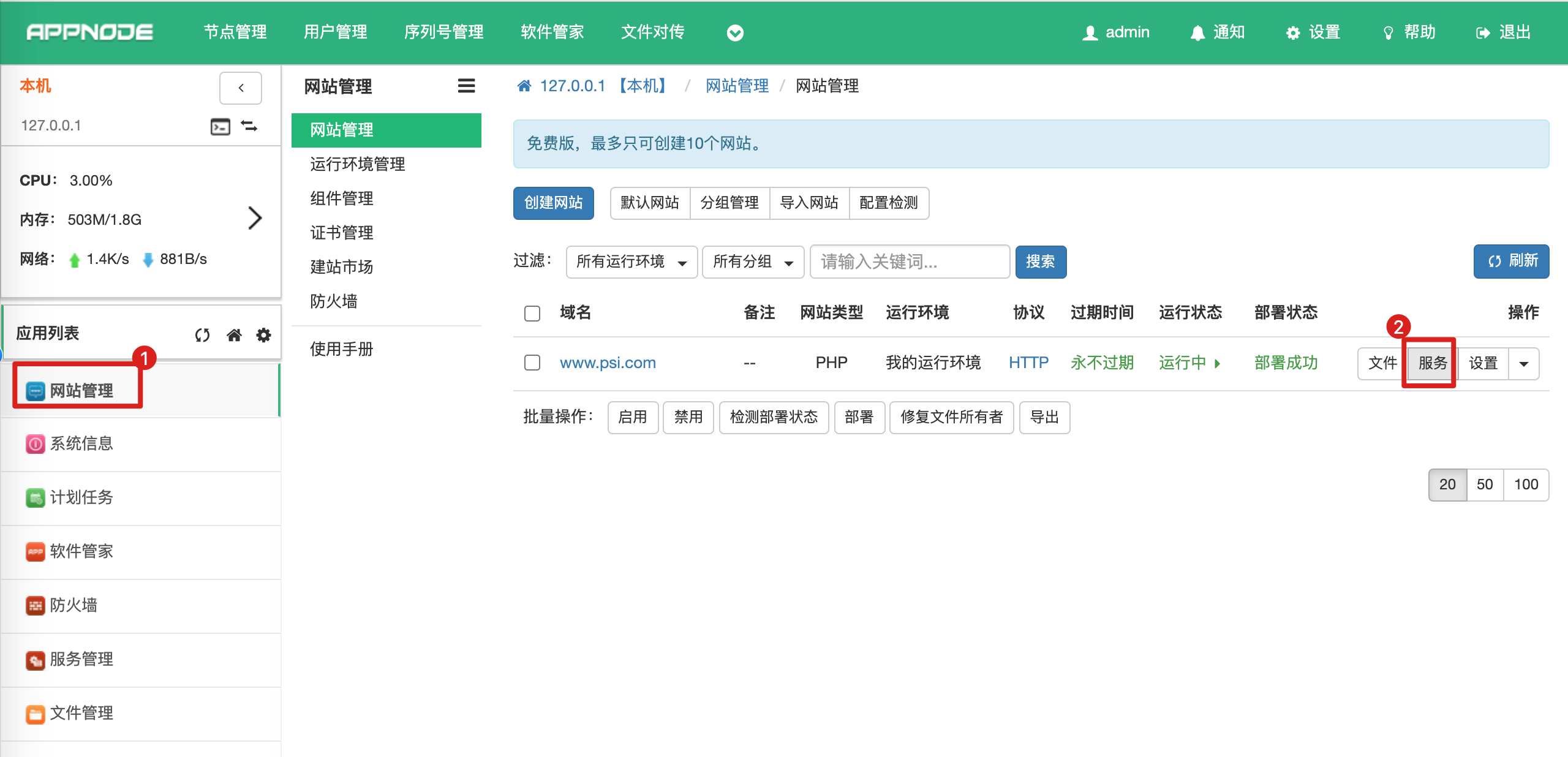Open 应用列表 gear settings icon

click(x=263, y=335)
